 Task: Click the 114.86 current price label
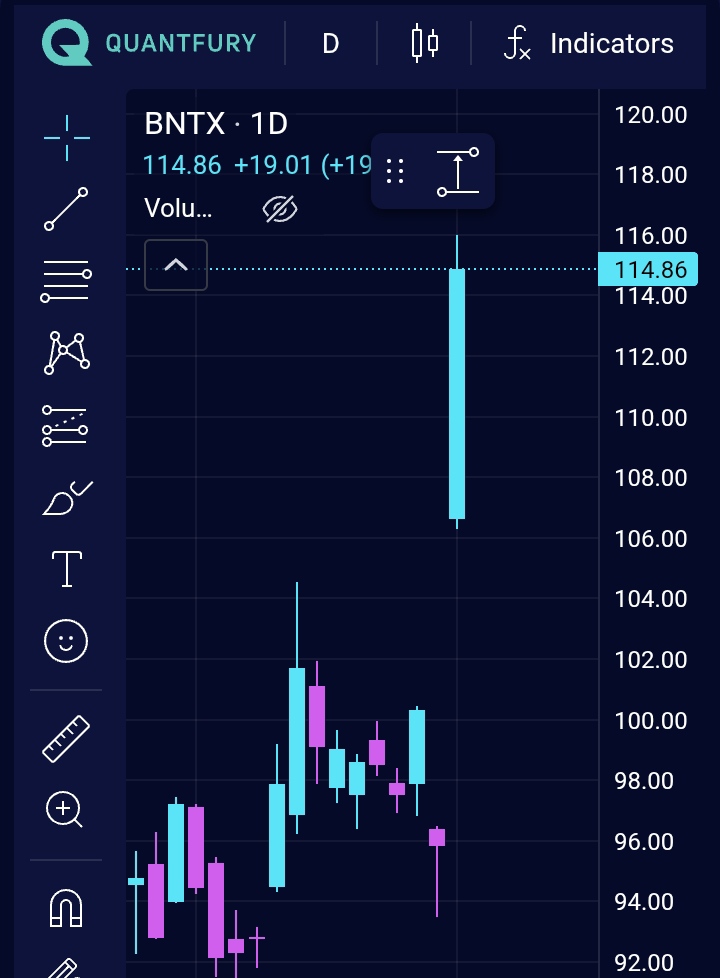pos(648,269)
